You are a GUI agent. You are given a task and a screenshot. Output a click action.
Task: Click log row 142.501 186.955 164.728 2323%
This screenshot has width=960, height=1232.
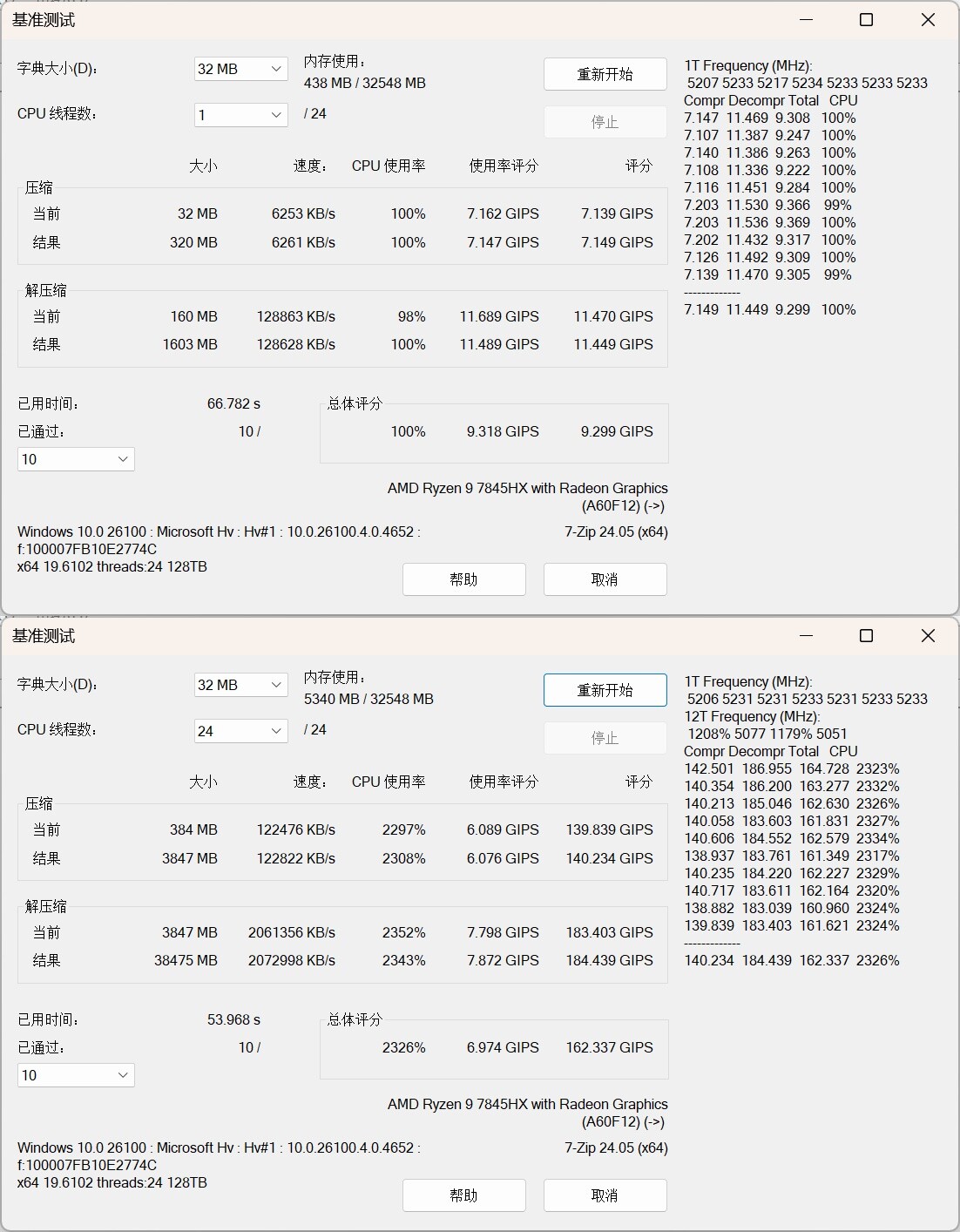(x=792, y=768)
